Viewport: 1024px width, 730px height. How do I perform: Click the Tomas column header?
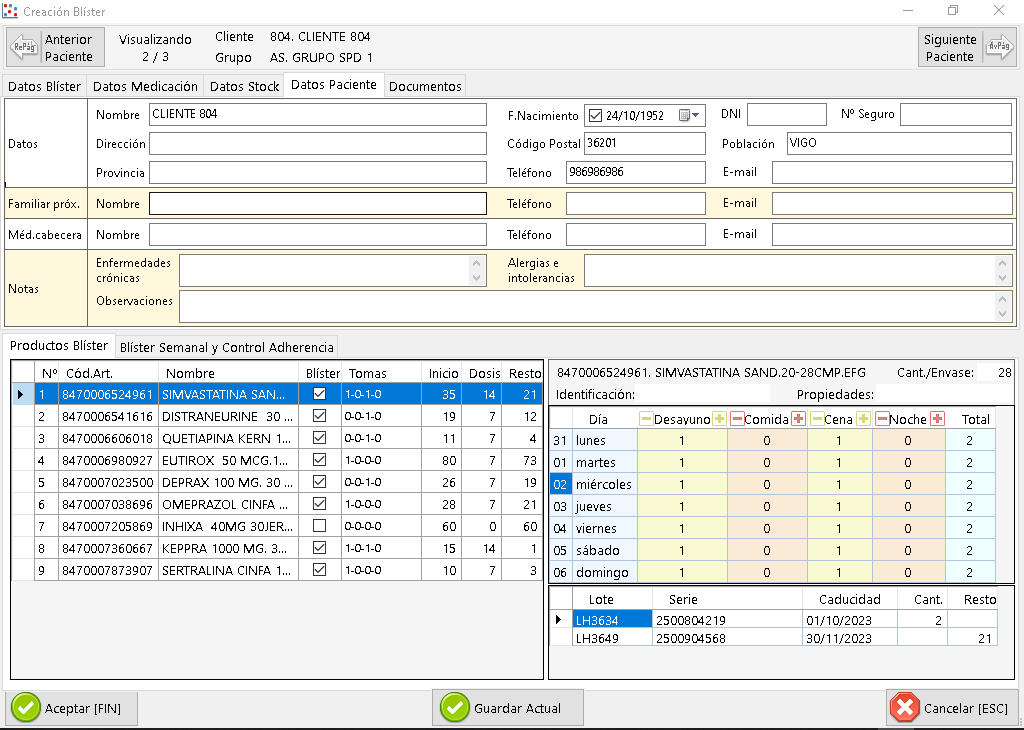point(381,373)
